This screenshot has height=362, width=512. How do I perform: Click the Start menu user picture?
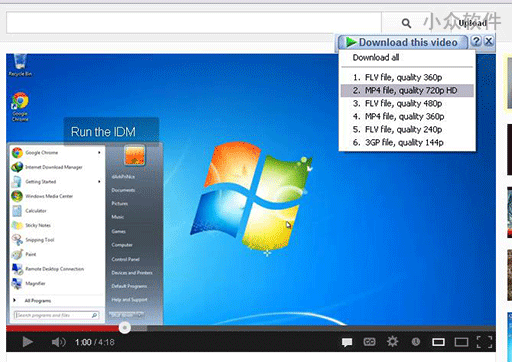click(x=135, y=155)
